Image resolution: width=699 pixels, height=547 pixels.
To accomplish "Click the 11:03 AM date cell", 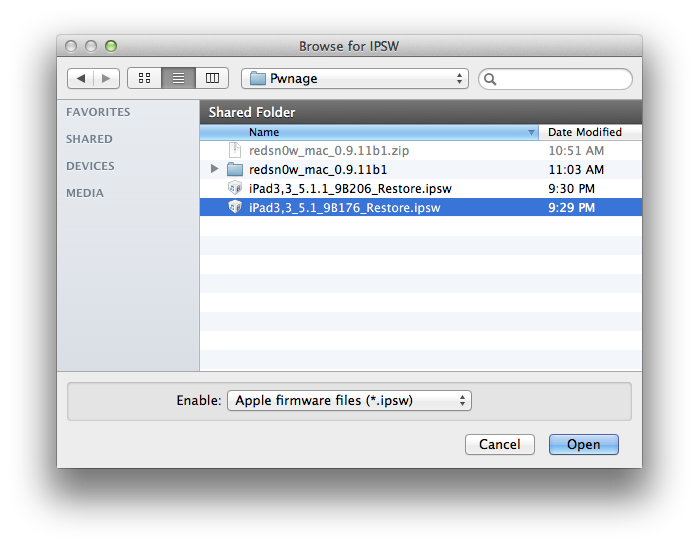I will (576, 170).
